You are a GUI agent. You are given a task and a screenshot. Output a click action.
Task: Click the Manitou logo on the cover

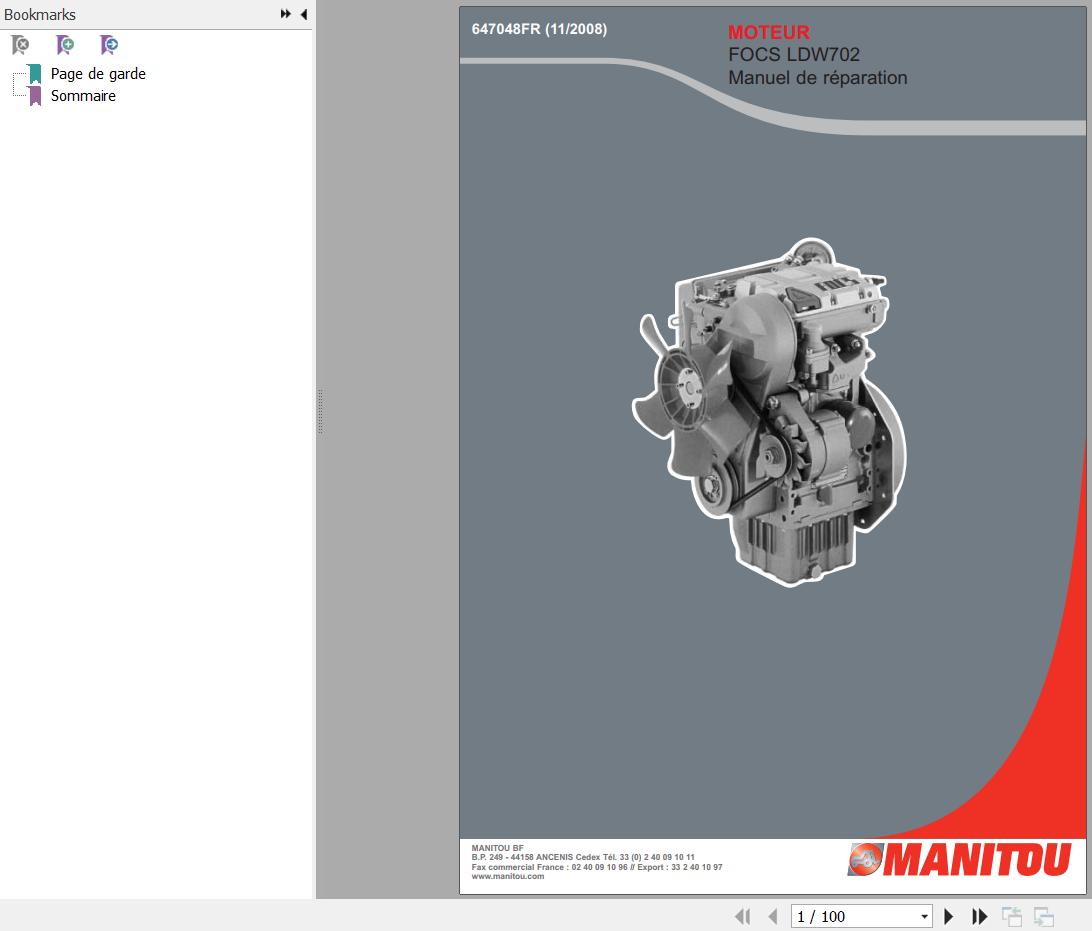[x=959, y=859]
